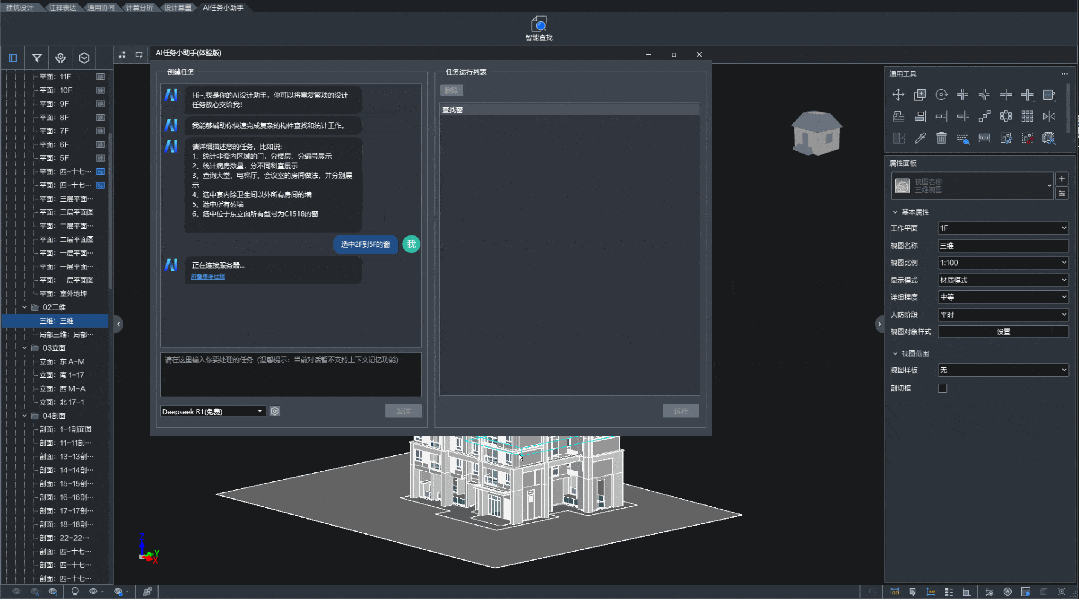This screenshot has height=599, width=1079.
Task: Switch to the 设计算量 ribbon tab
Action: tap(178, 8)
